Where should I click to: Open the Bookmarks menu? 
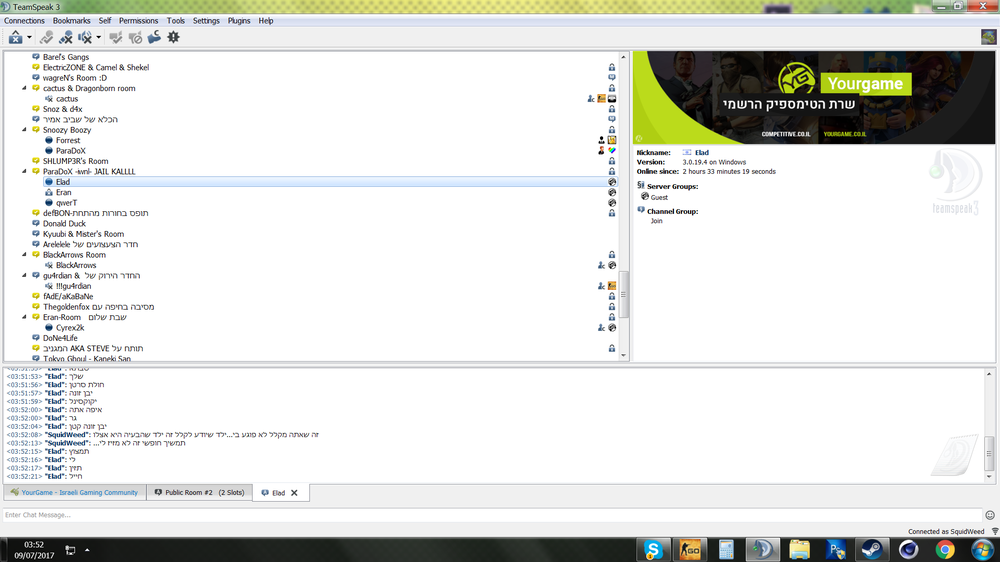[71, 20]
